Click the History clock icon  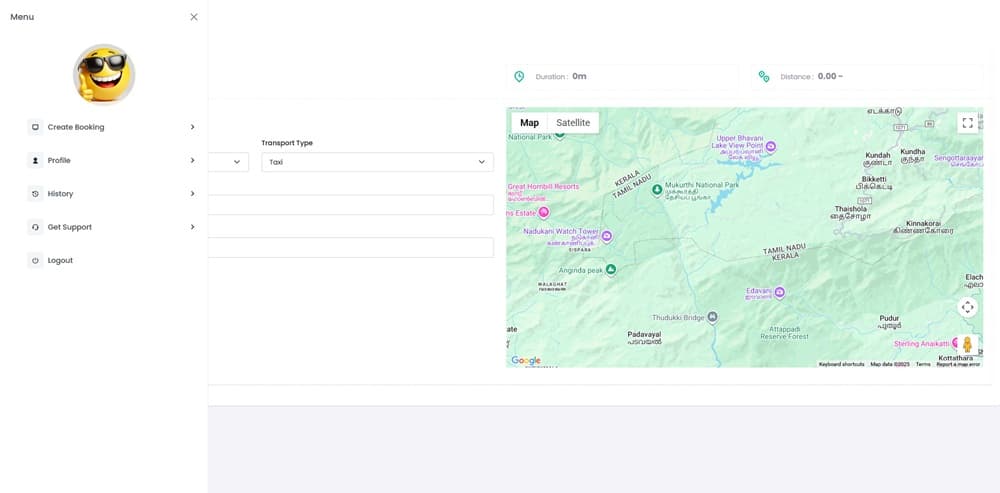[35, 194]
